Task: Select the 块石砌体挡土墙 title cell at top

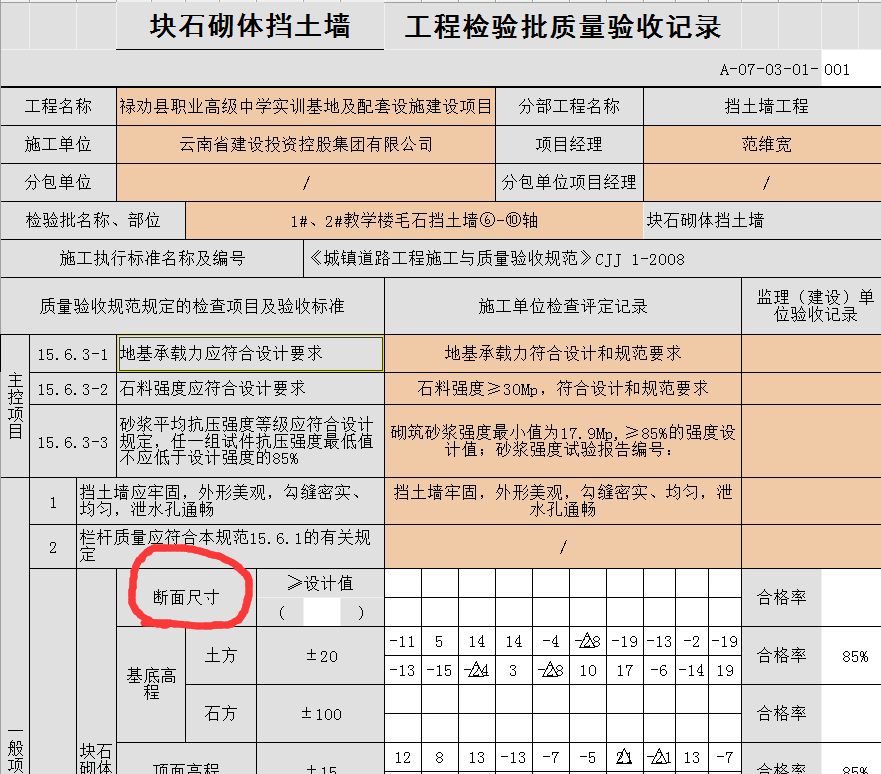Action: tap(250, 26)
